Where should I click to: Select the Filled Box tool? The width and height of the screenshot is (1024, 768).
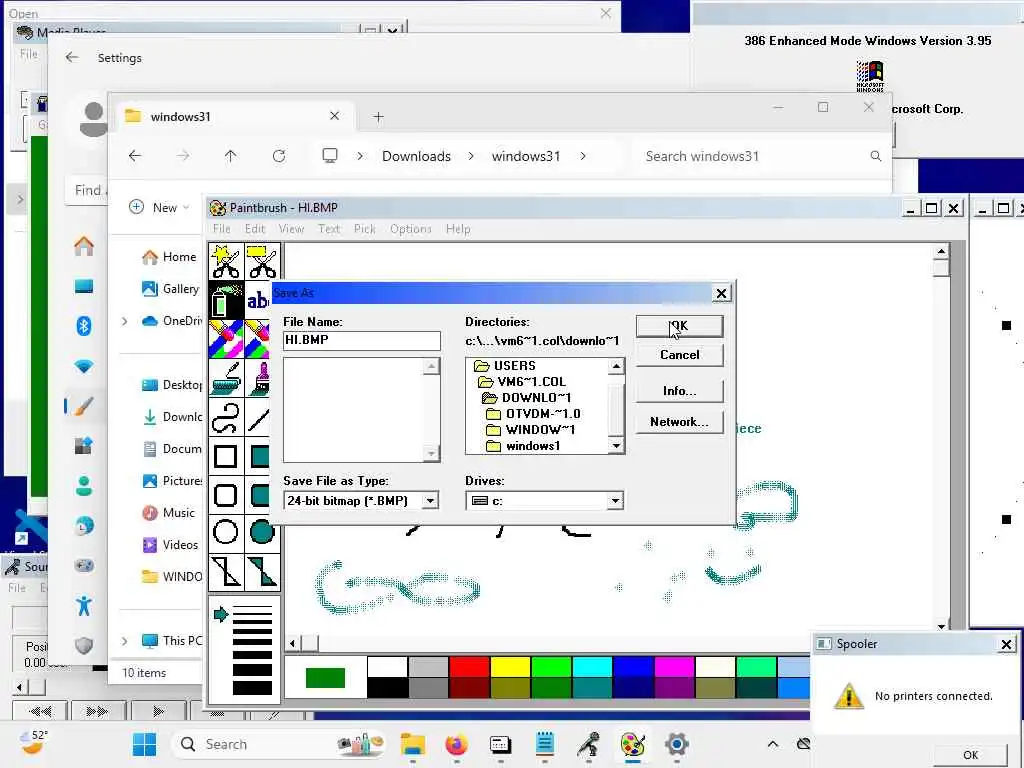pyautogui.click(x=257, y=456)
